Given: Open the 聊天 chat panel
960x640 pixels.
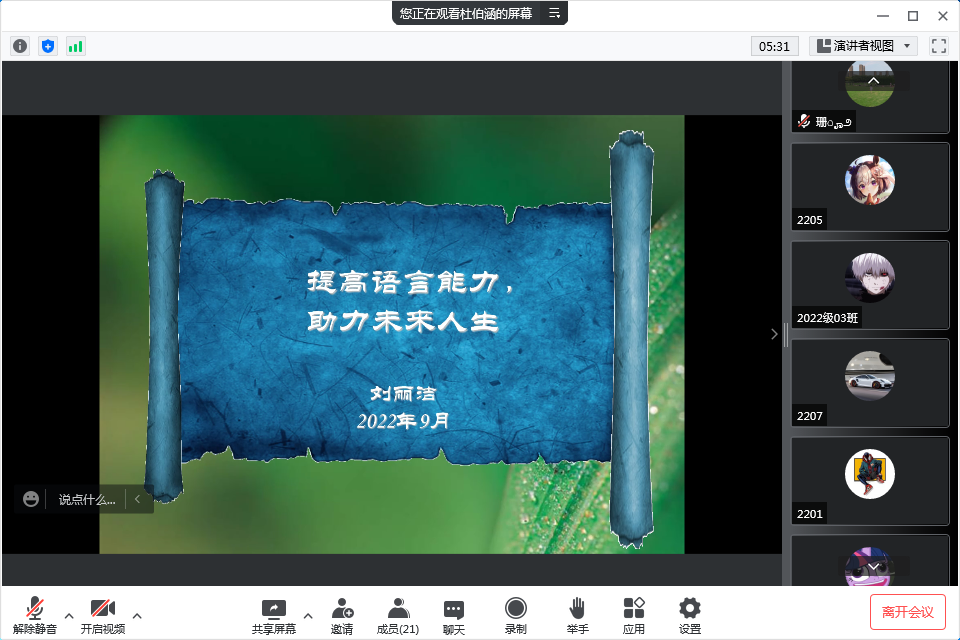Looking at the screenshot, I should coord(453,615).
